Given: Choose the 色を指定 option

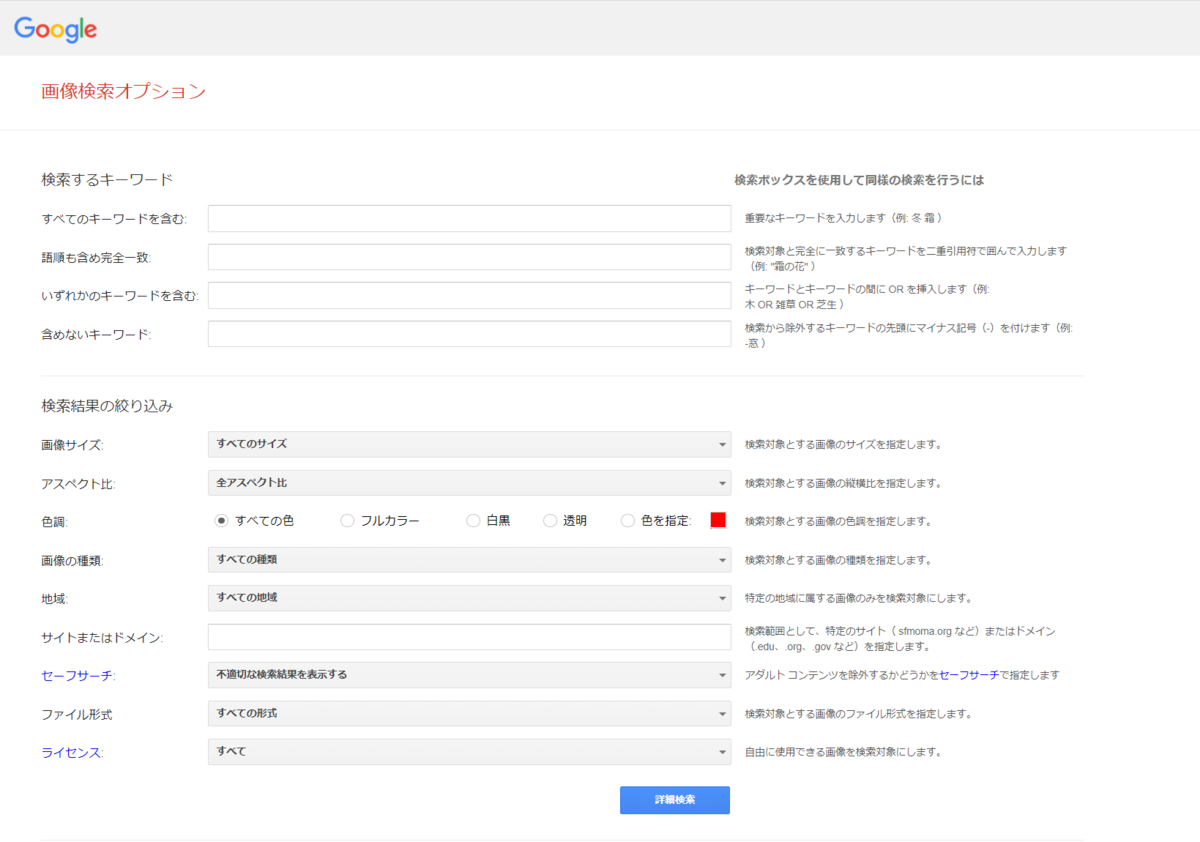Looking at the screenshot, I should point(627,520).
